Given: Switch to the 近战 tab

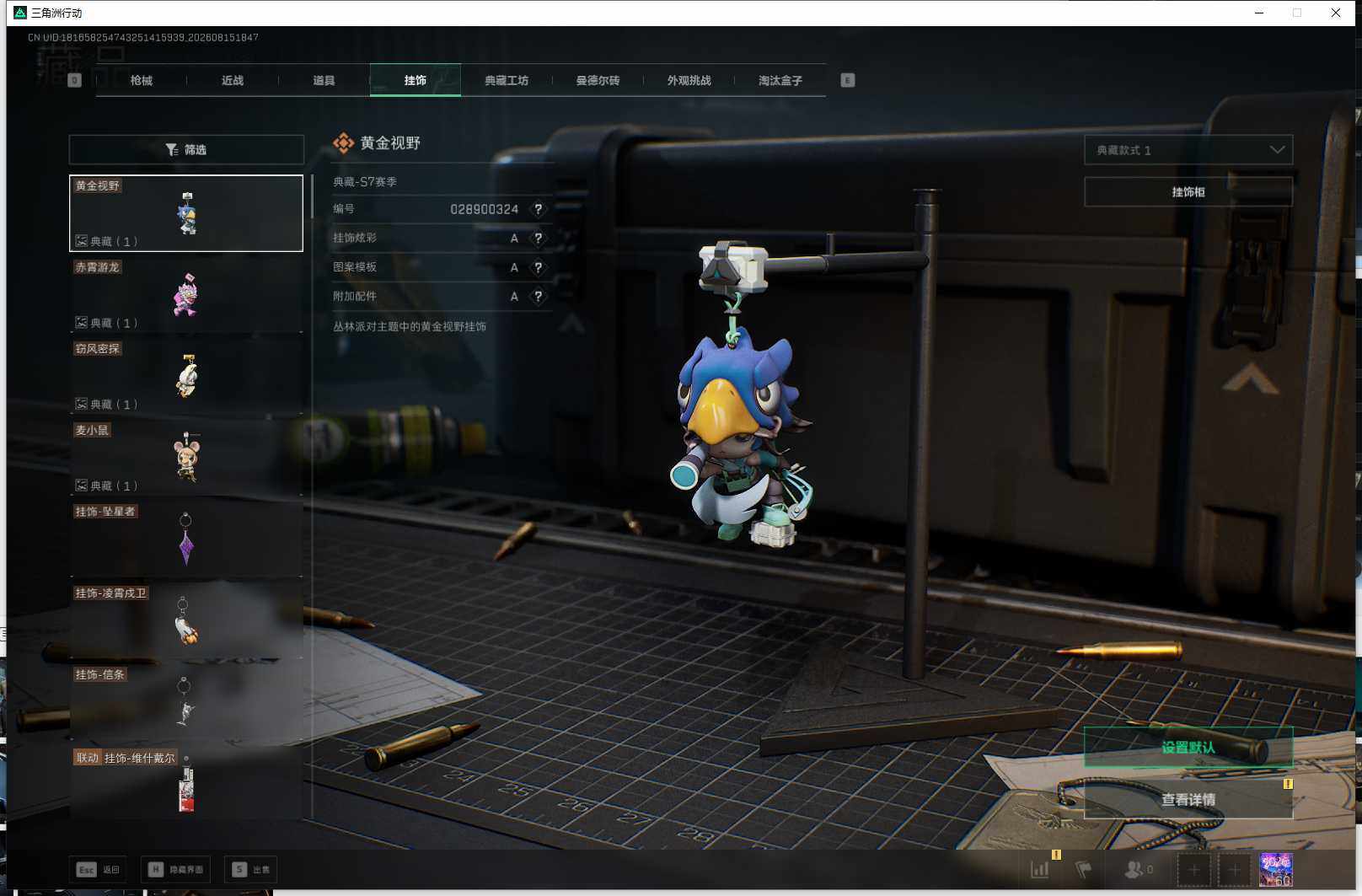Looking at the screenshot, I should tap(233, 80).
